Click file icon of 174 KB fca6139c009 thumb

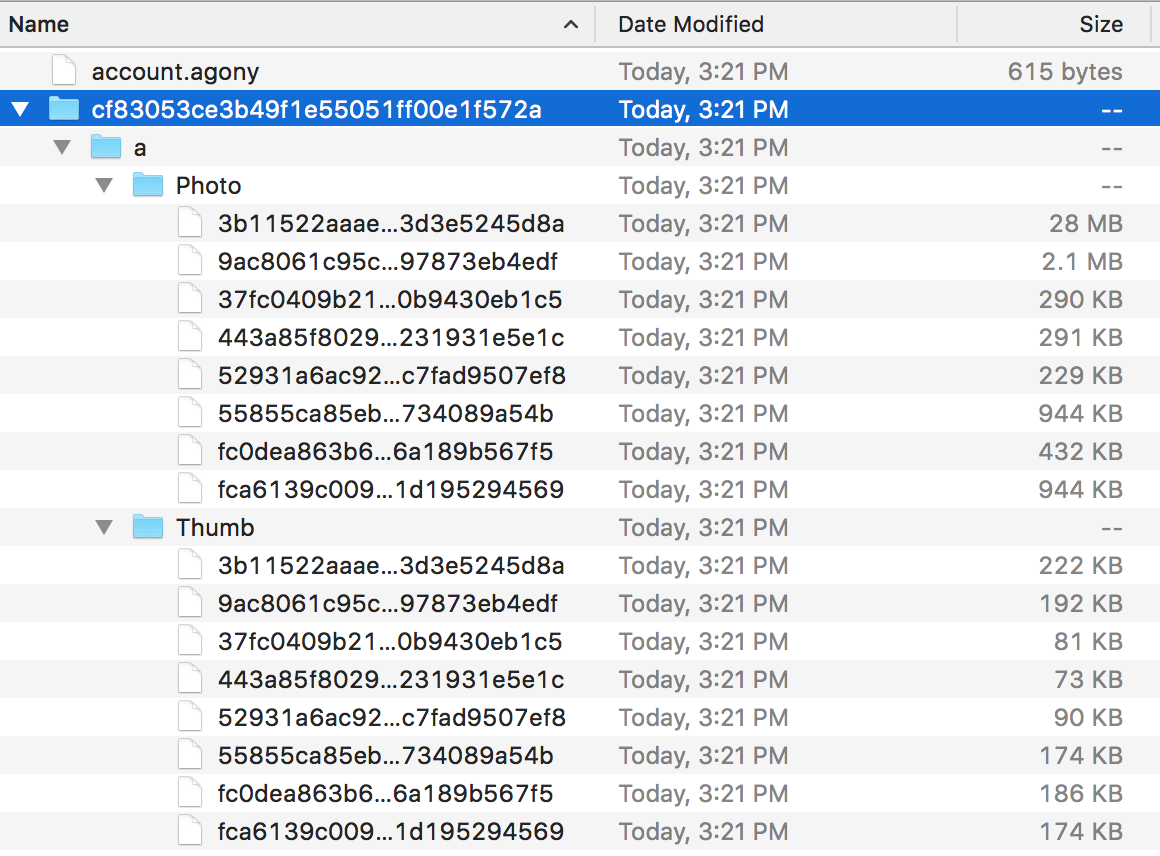pyautogui.click(x=190, y=831)
